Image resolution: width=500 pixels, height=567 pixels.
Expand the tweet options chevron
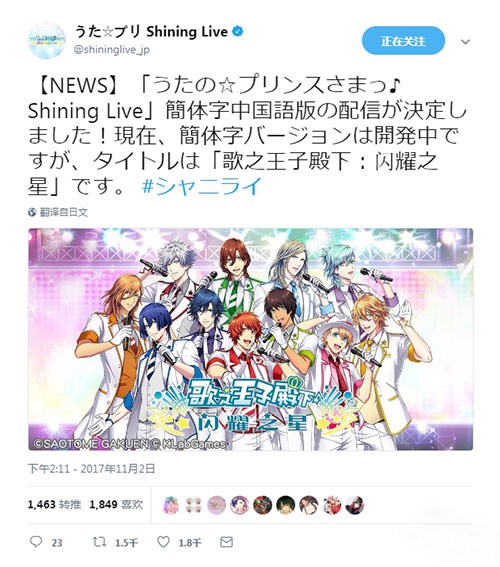pos(465,42)
